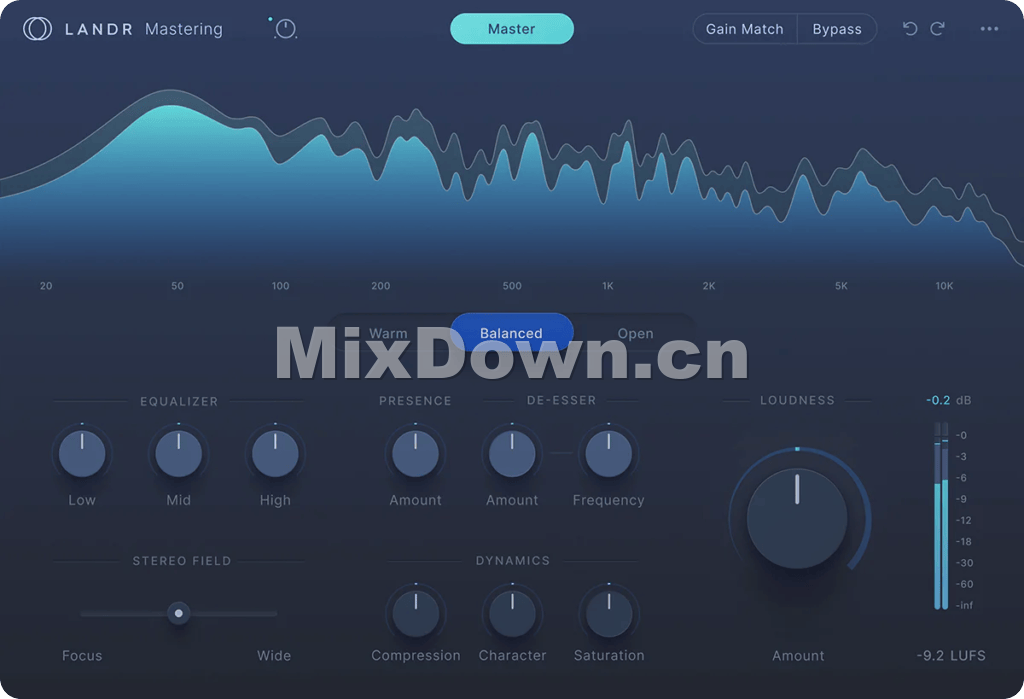This screenshot has height=699, width=1024.
Task: Toggle Gain Match
Action: click(x=744, y=29)
